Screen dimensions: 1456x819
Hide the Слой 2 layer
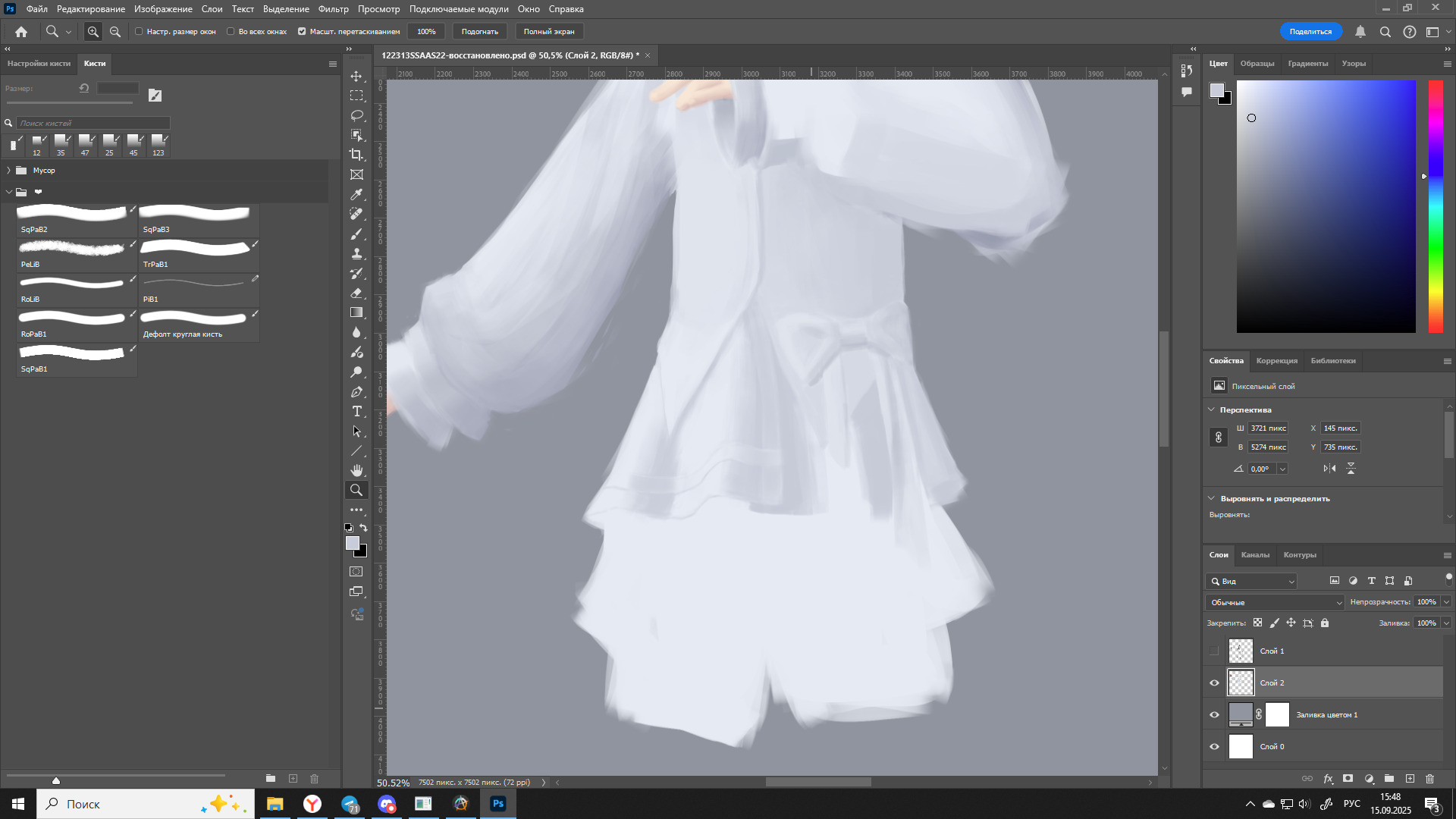pyautogui.click(x=1214, y=683)
